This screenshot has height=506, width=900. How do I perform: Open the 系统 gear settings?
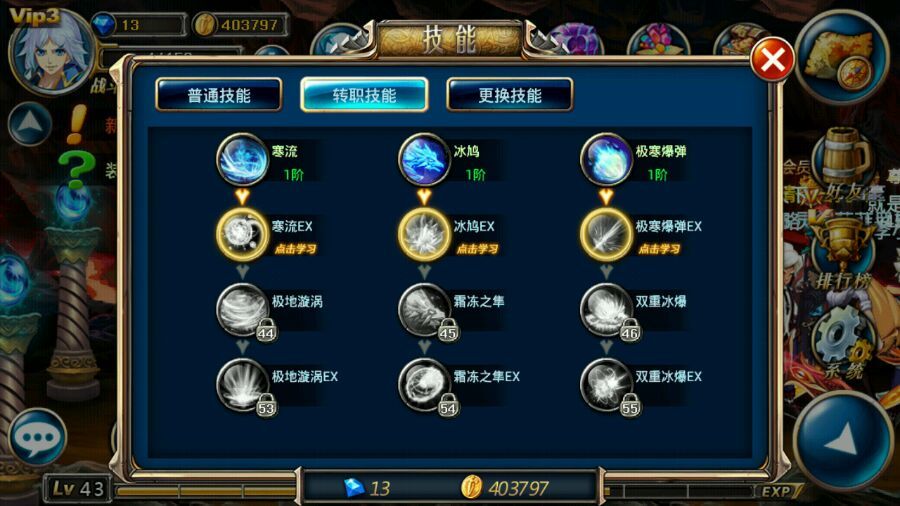[x=843, y=345]
